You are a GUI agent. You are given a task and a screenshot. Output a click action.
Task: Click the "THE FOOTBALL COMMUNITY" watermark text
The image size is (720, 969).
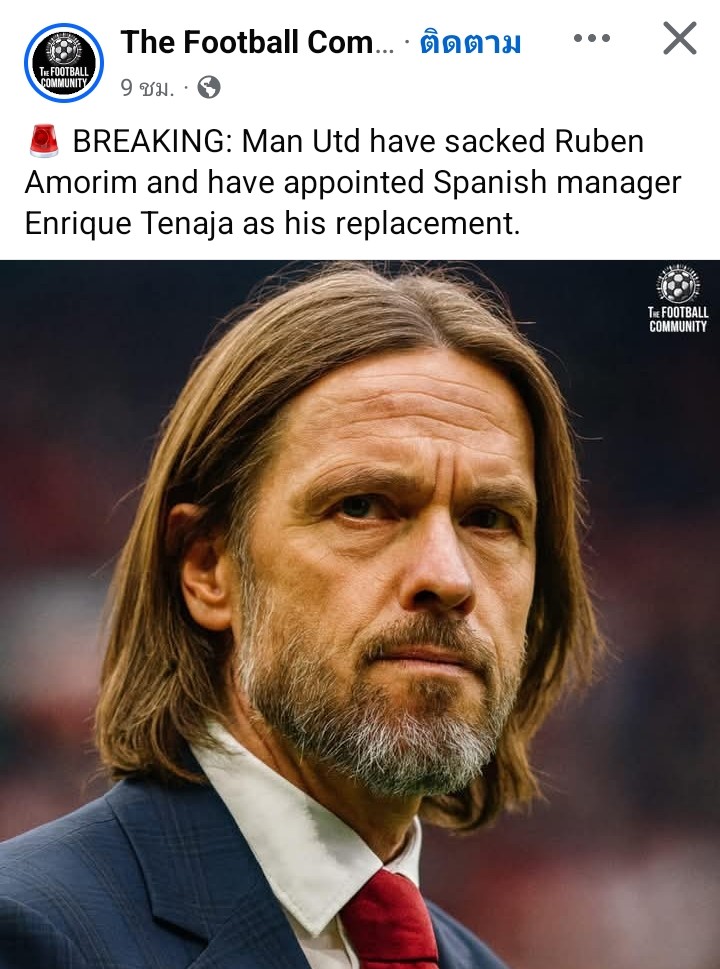[x=678, y=319]
